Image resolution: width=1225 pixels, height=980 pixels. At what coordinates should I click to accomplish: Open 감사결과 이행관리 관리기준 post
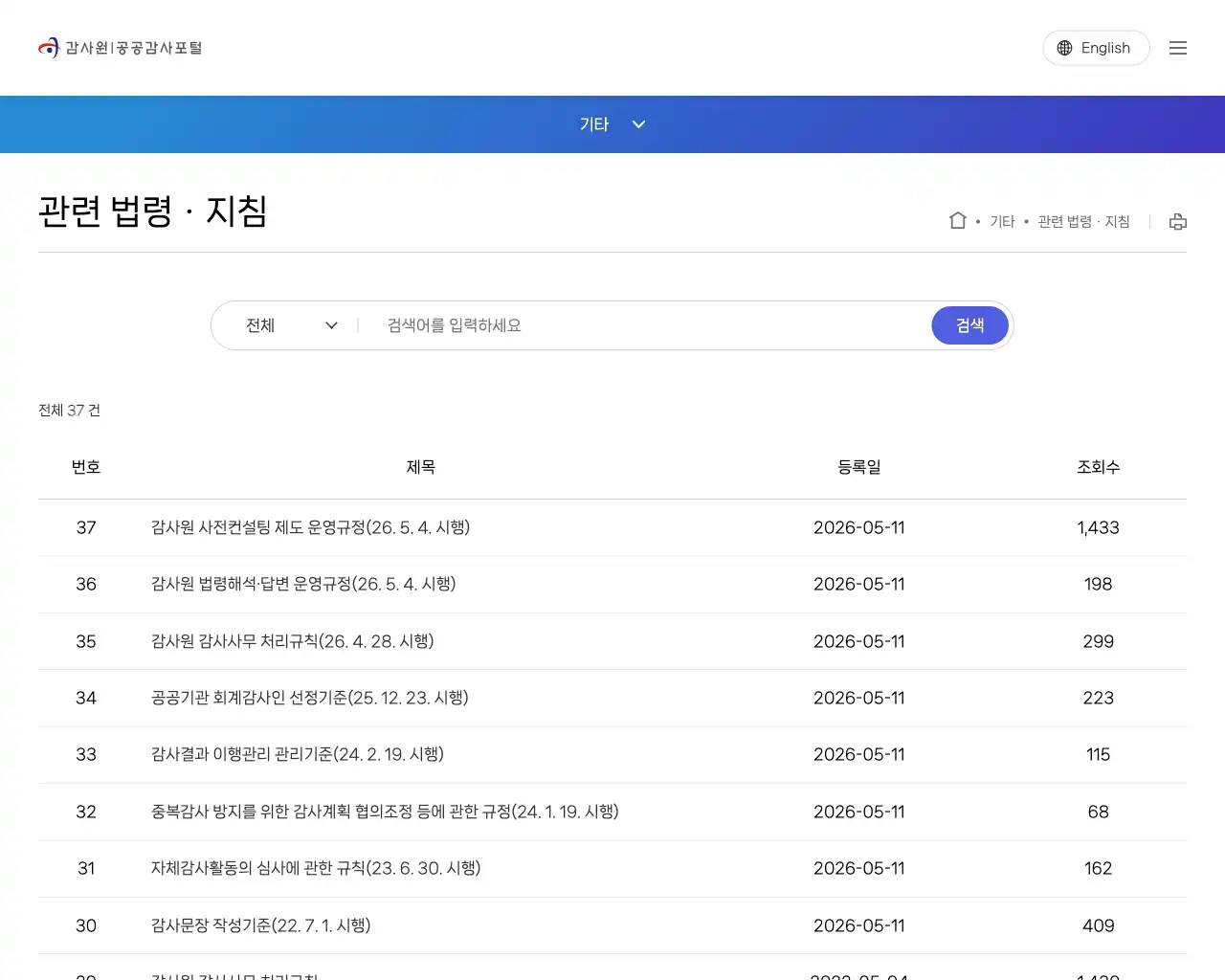[x=298, y=754]
